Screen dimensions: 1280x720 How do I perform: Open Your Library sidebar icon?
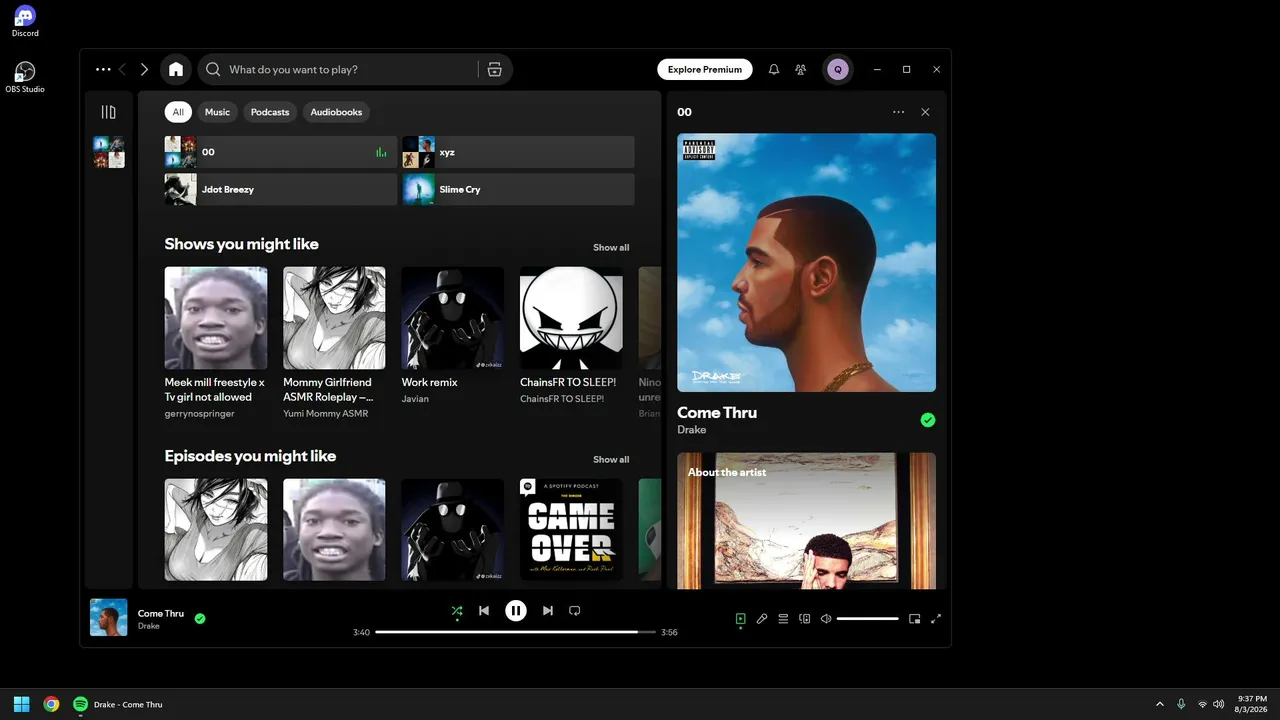pyautogui.click(x=109, y=112)
